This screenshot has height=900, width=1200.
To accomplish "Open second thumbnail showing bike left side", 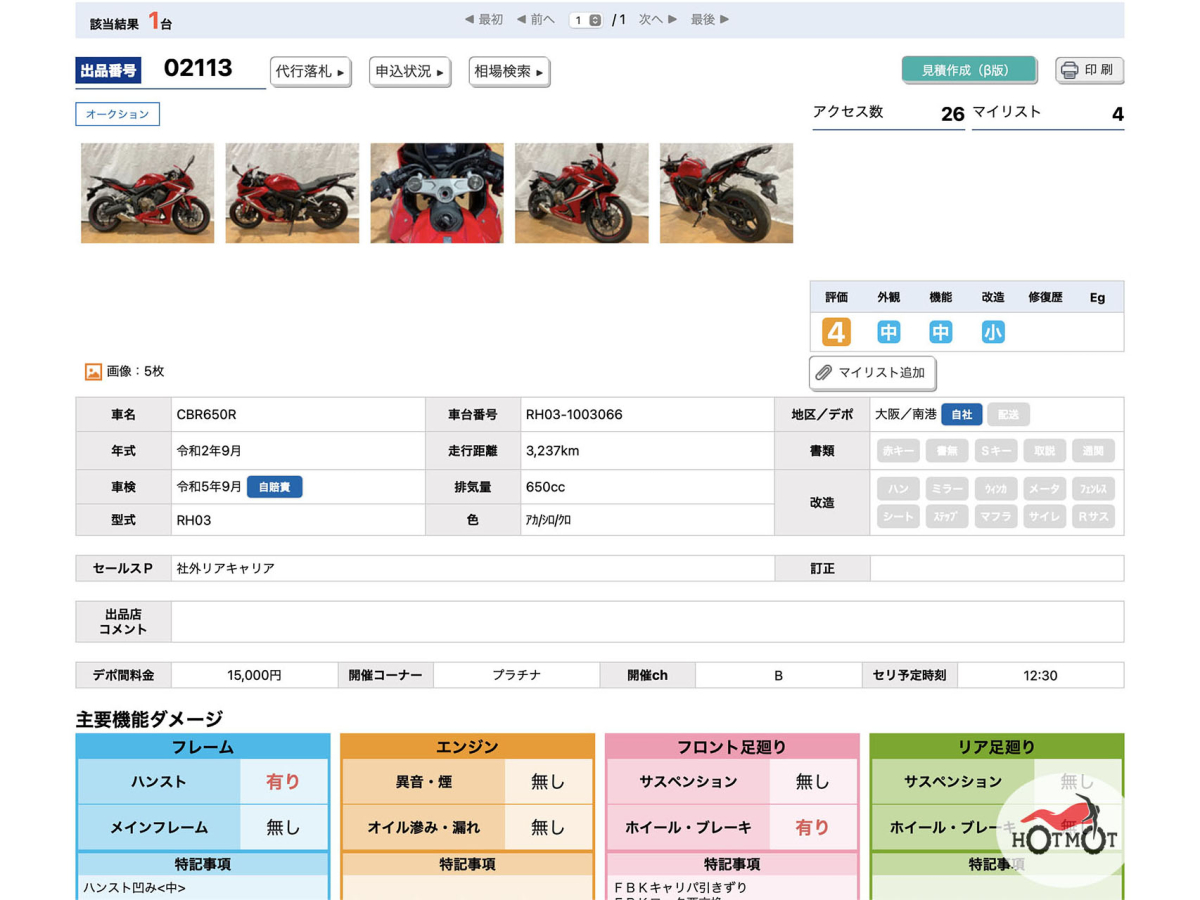I will (292, 193).
